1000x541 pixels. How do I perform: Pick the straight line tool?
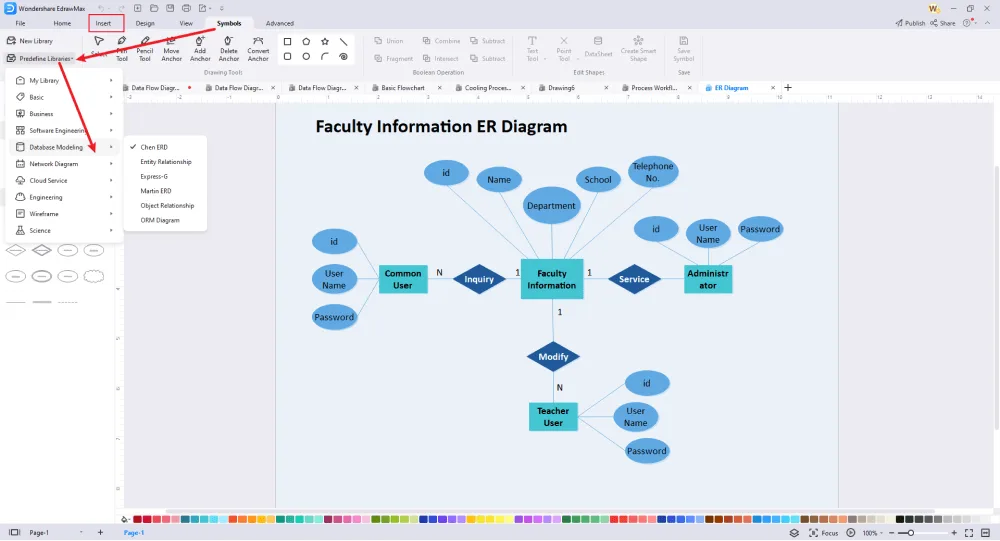(344, 41)
